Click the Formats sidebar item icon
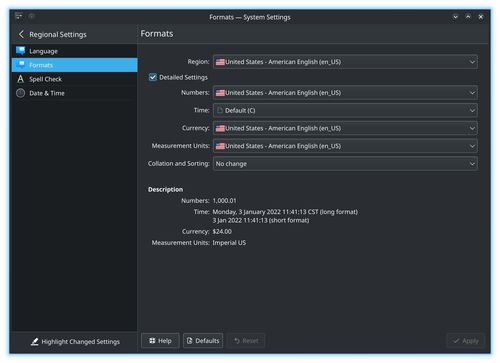This screenshot has height=363, width=500. 21,65
